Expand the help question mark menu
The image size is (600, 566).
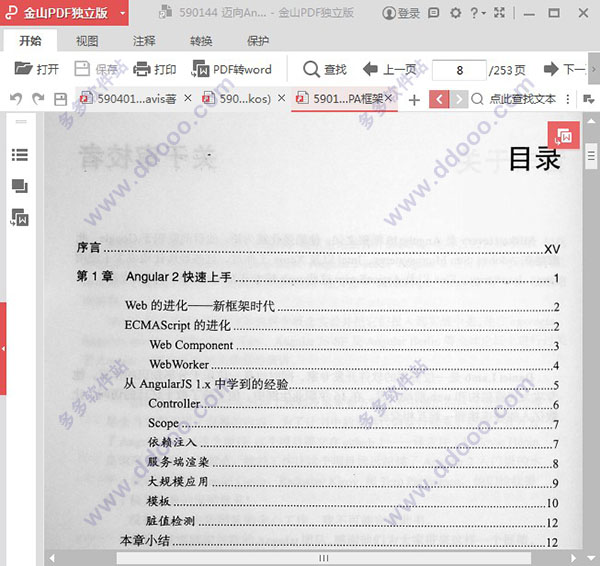pyautogui.click(x=478, y=13)
